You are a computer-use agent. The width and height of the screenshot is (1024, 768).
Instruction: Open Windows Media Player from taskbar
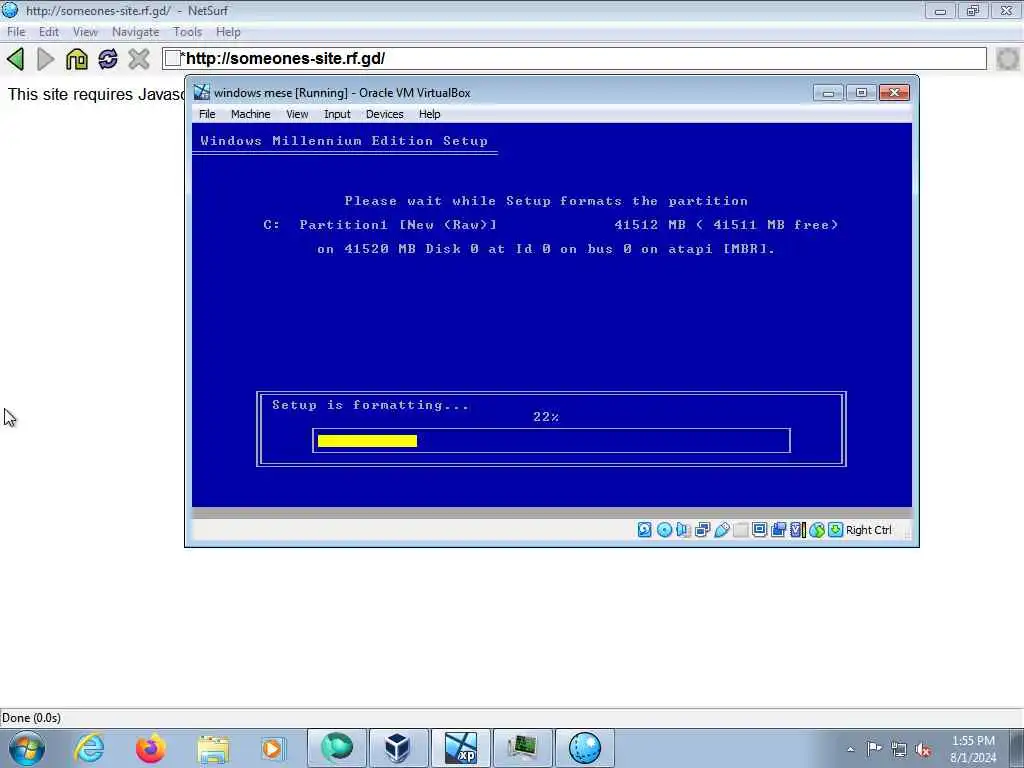(x=272, y=748)
